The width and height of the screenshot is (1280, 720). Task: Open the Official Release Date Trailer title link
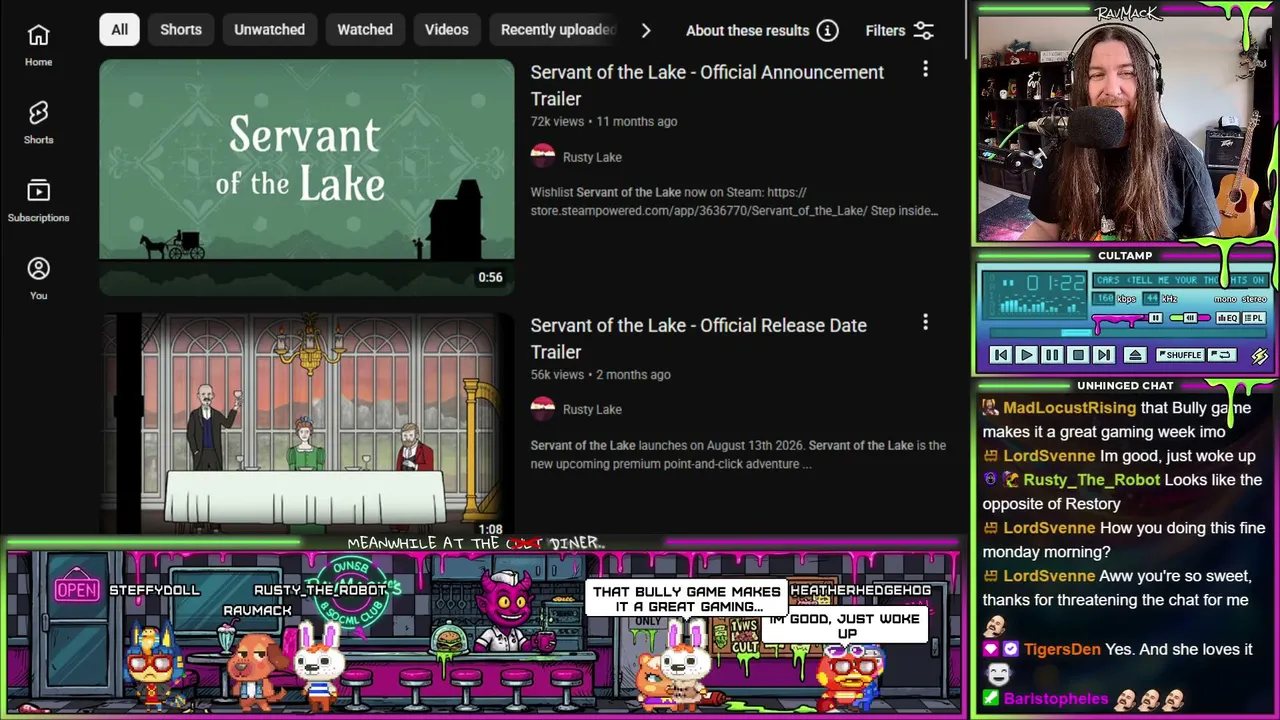698,339
